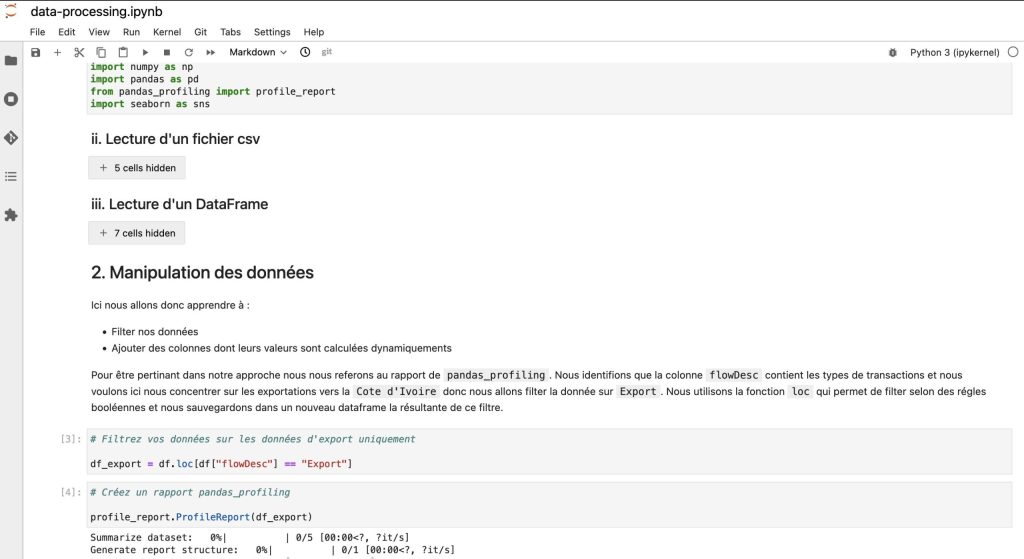Click into the code cell numbered [4]
The image size is (1024, 559).
click(549, 505)
